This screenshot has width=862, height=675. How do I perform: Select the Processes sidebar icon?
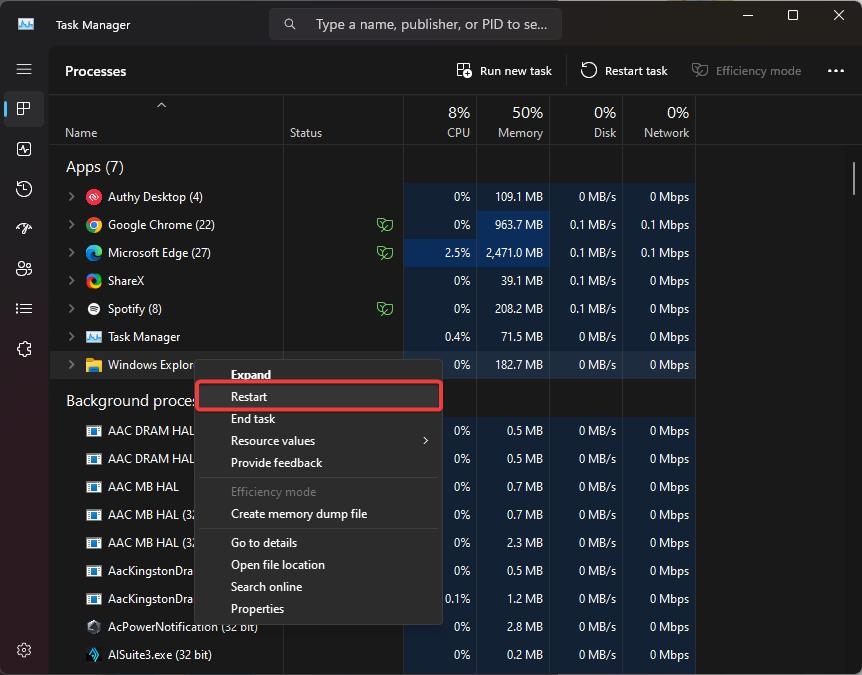[24, 109]
